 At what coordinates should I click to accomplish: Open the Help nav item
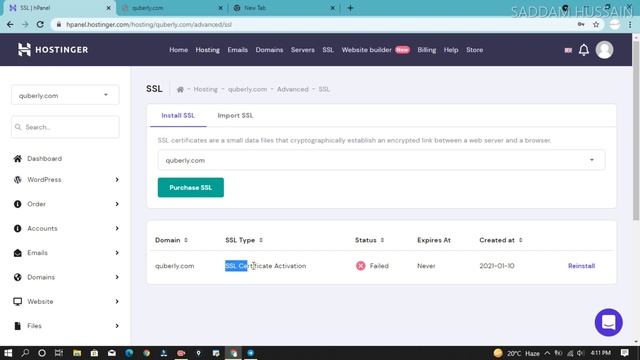coord(451,50)
